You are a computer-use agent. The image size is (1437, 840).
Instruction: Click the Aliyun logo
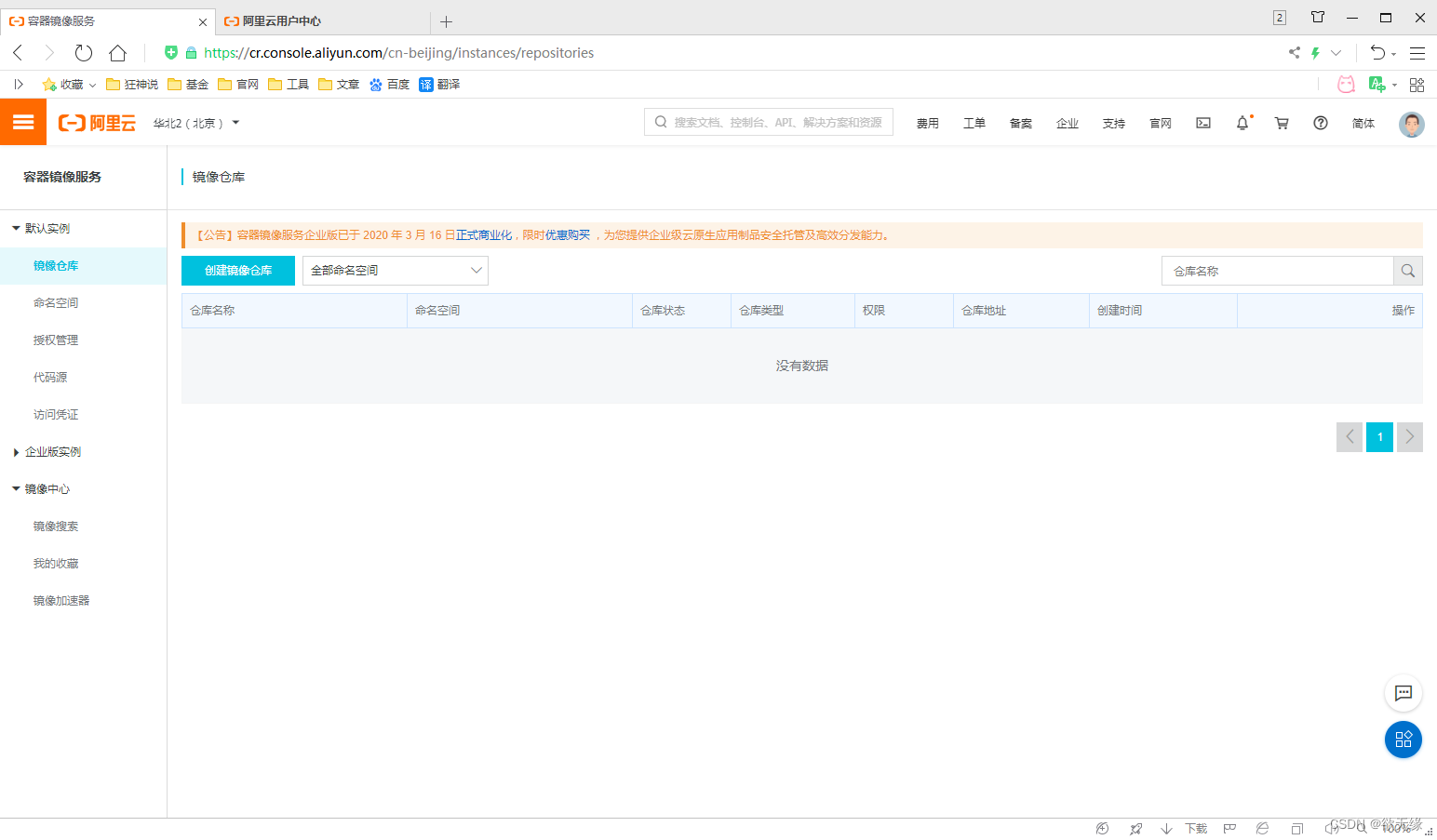point(97,123)
